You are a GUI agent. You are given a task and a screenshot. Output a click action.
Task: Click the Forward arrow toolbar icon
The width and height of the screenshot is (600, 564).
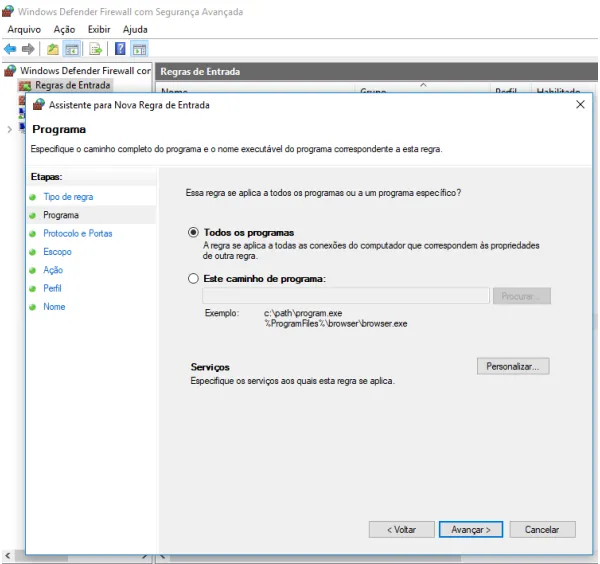click(28, 49)
